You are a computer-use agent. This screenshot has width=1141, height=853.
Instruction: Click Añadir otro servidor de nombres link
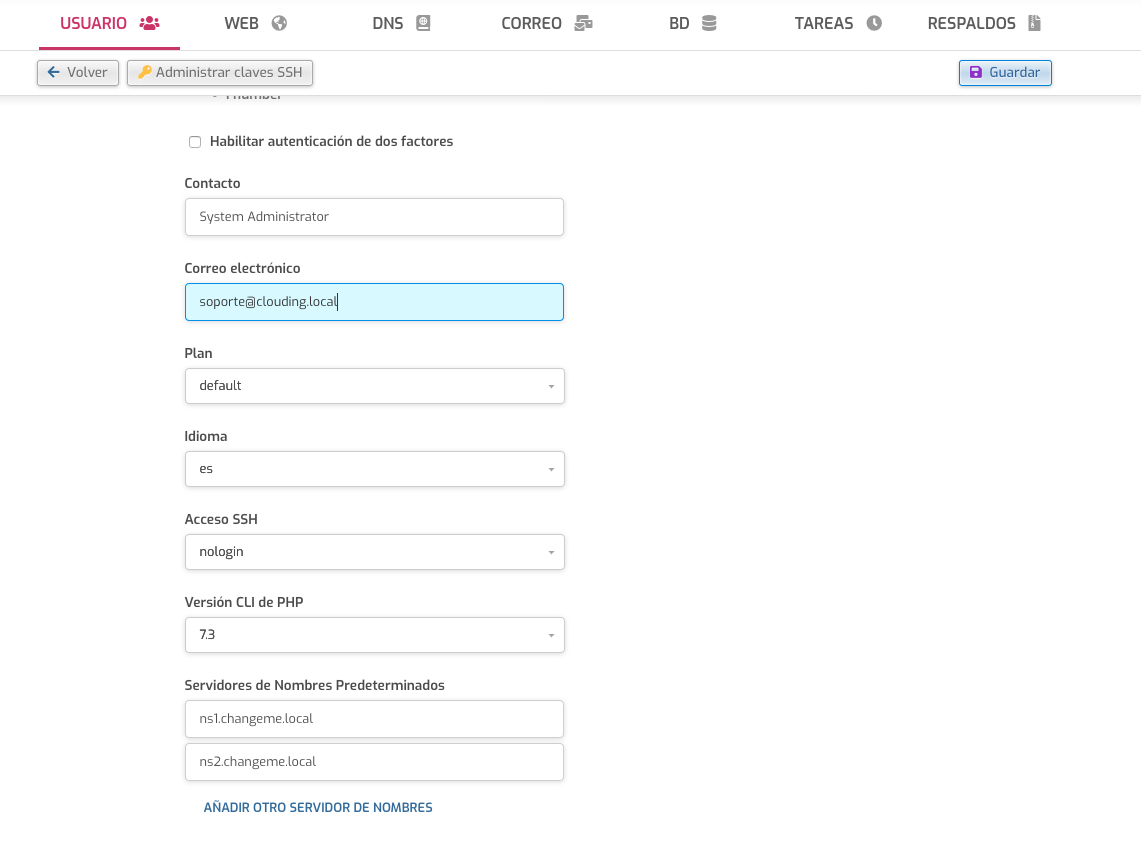318,808
